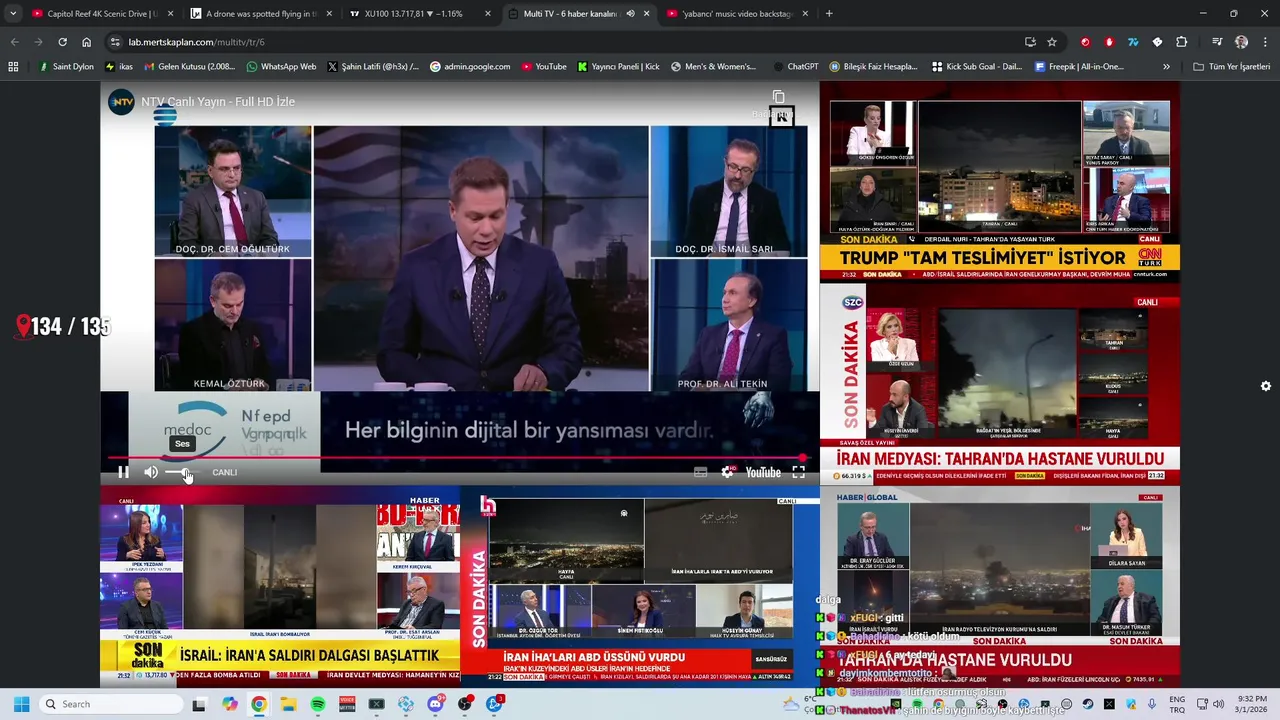
Task: Go forward in browser history
Action: 38,42
